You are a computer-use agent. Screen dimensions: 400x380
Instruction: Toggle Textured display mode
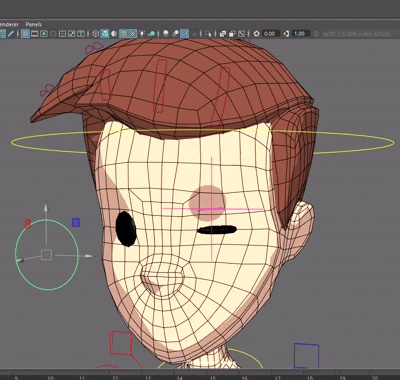[x=133, y=34]
